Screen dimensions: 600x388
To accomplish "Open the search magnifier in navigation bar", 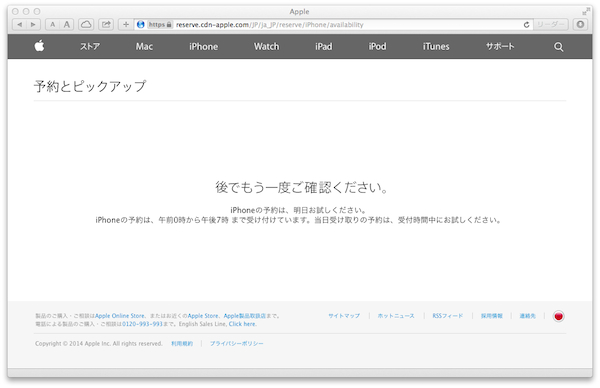I will [559, 47].
